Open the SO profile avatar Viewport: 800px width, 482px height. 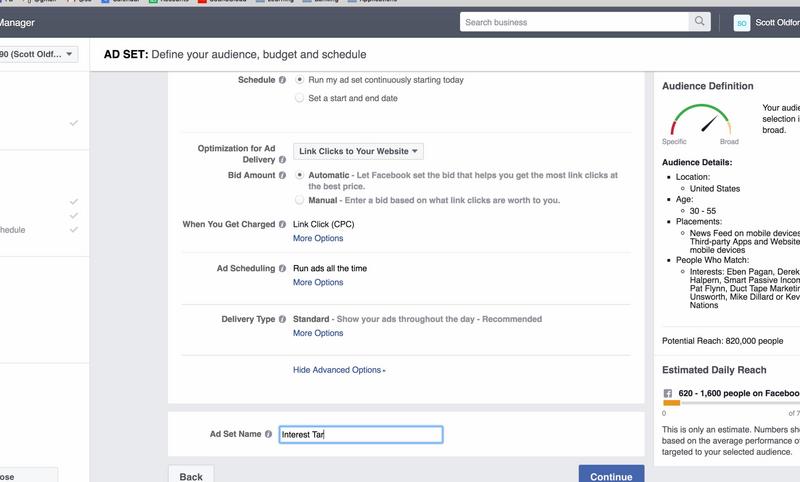coord(741,23)
